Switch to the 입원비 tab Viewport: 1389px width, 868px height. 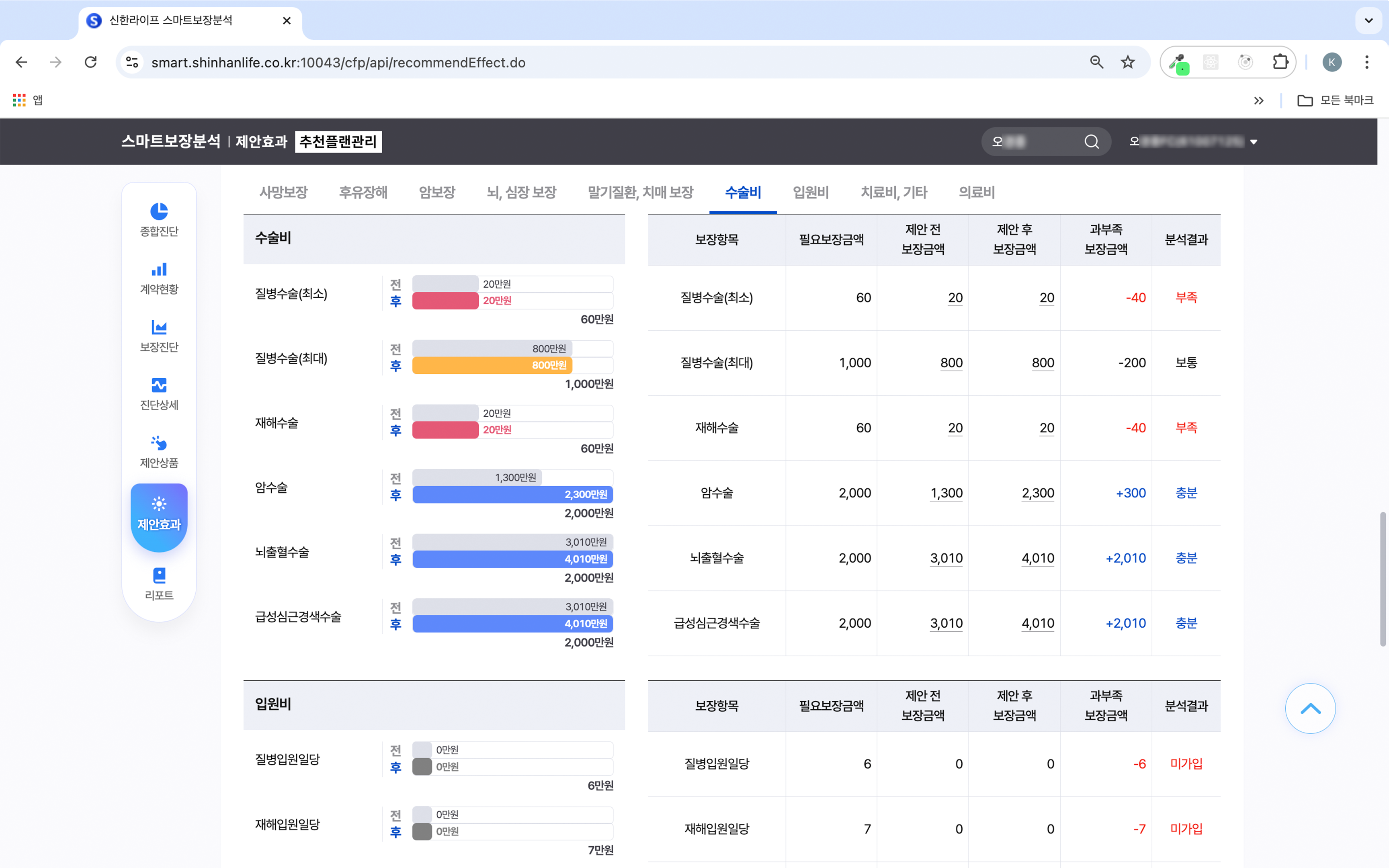coord(810,192)
